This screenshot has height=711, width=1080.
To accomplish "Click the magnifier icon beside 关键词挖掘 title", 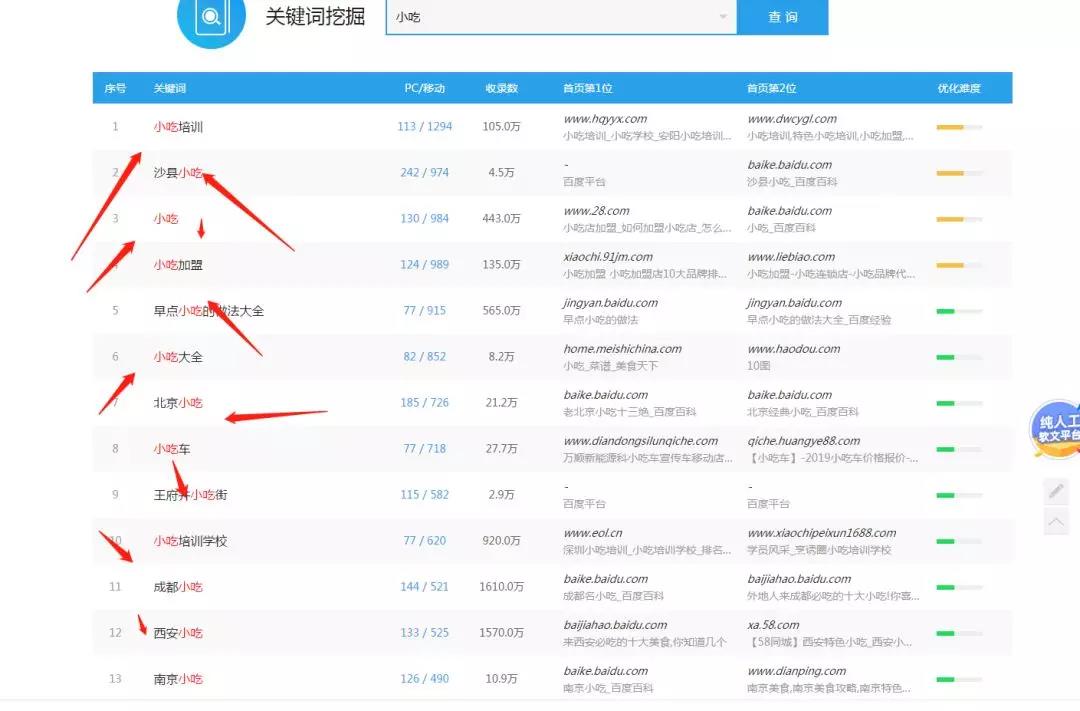I will (x=211, y=18).
